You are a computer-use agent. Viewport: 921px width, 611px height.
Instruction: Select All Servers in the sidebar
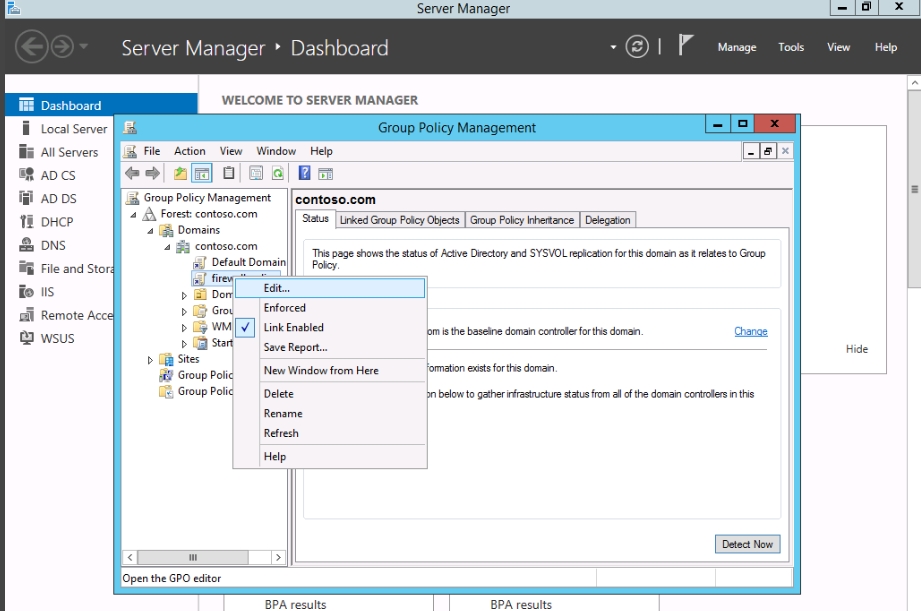[x=59, y=152]
